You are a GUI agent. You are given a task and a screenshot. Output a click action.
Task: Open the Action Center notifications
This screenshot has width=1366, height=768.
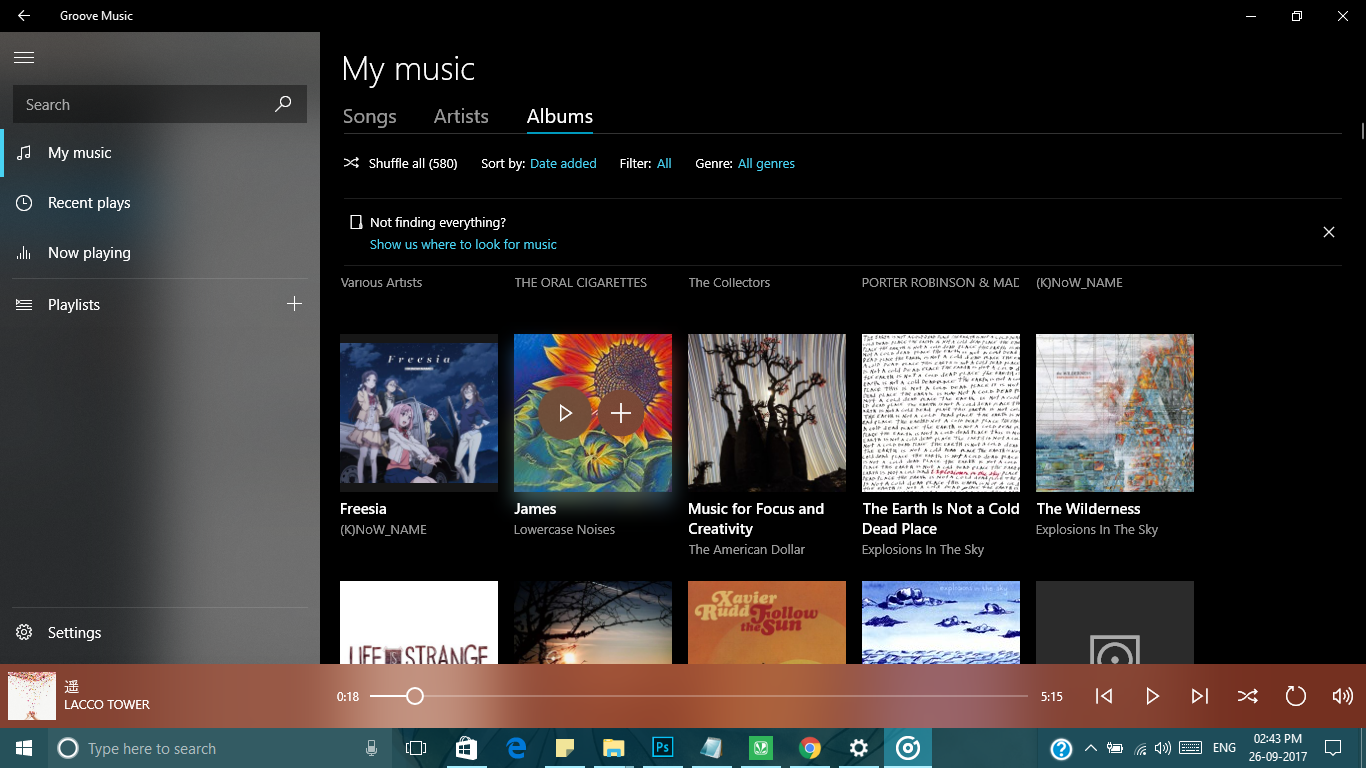tap(1332, 748)
